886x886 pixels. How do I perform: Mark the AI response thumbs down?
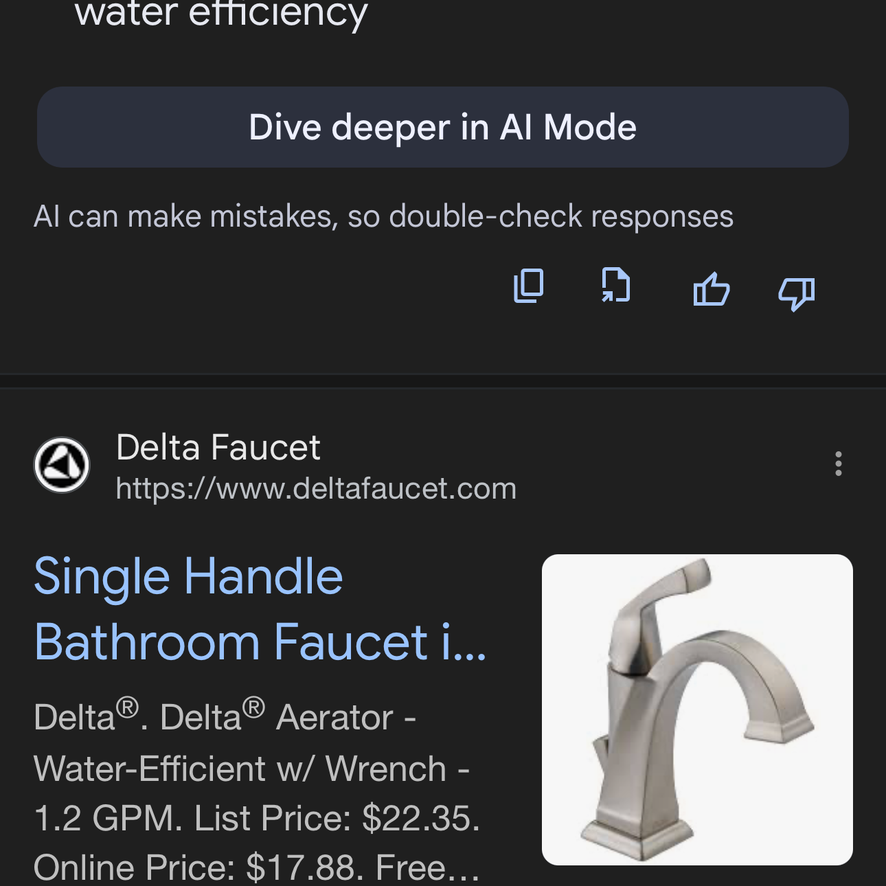pyautogui.click(x=797, y=294)
